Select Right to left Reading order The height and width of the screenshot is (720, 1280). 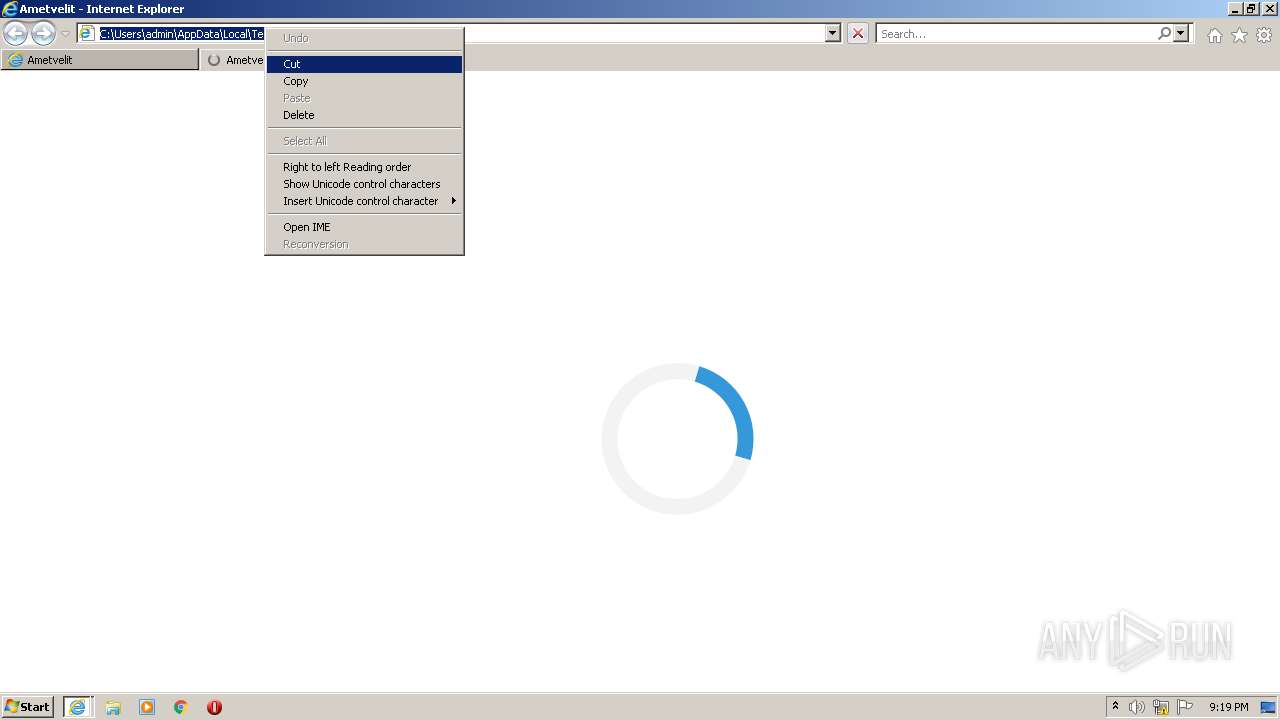[364, 167]
